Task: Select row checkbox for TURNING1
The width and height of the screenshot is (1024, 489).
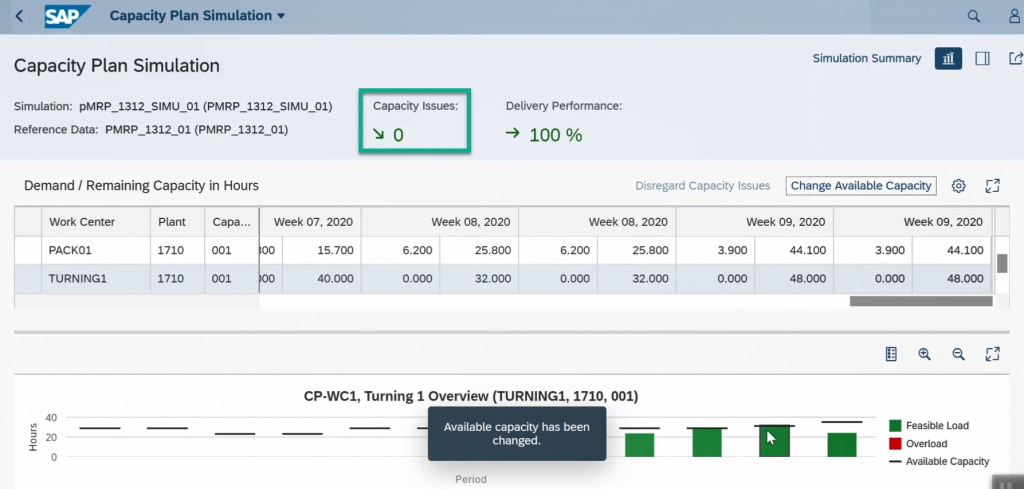Action: pos(28,279)
